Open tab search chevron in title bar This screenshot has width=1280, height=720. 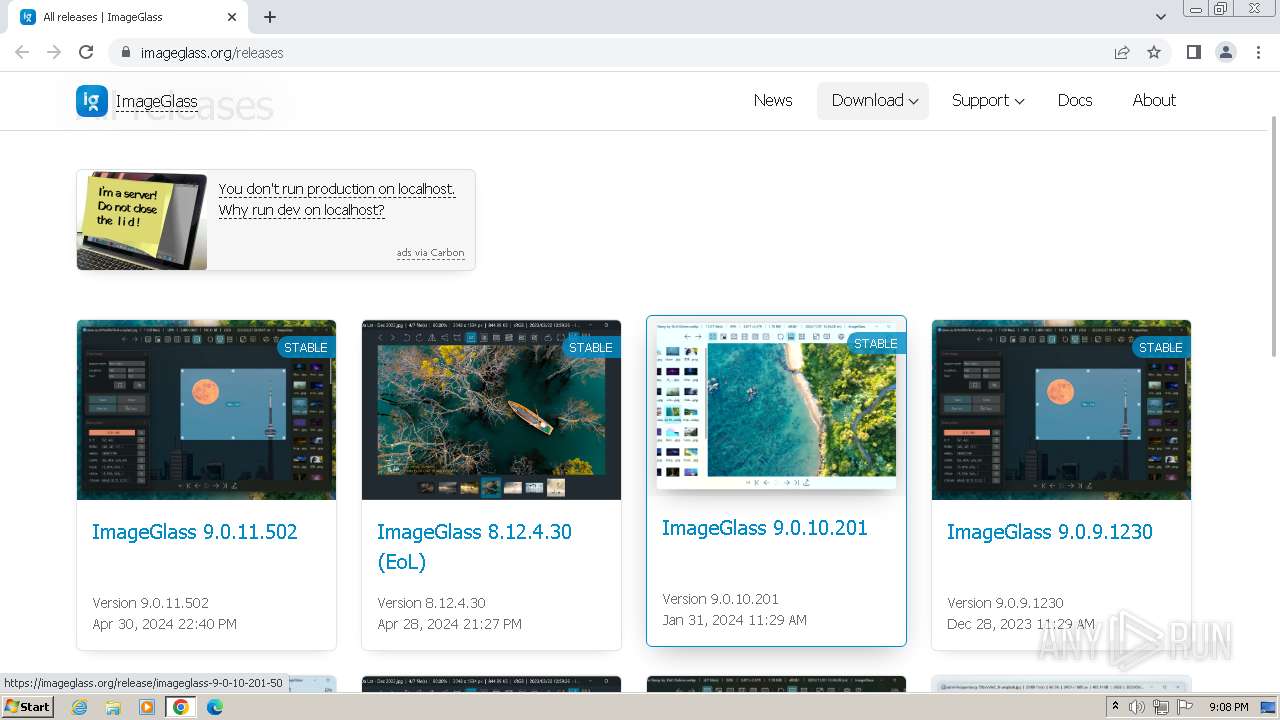tap(1160, 17)
